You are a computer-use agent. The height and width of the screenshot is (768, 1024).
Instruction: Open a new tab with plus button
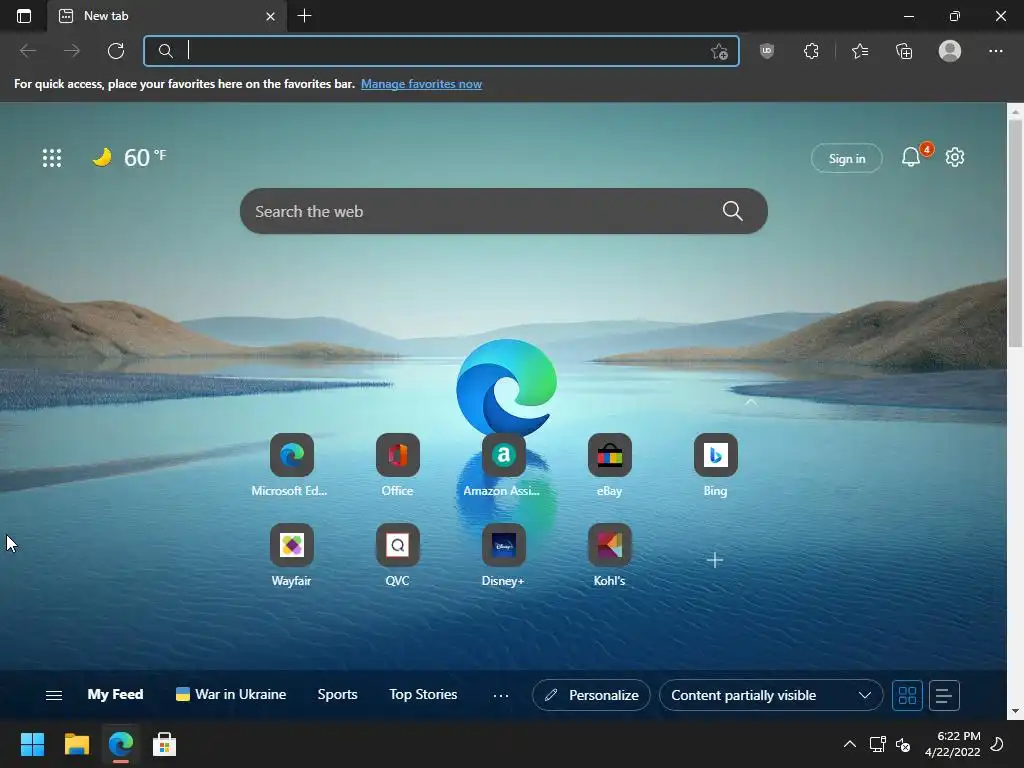(304, 16)
